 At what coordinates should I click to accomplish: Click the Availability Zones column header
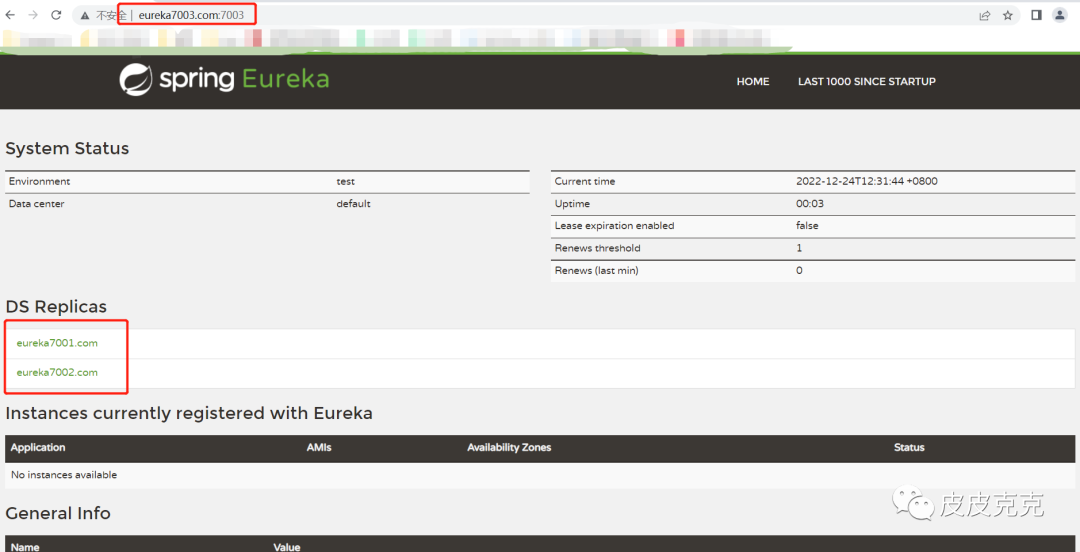pyautogui.click(x=509, y=447)
